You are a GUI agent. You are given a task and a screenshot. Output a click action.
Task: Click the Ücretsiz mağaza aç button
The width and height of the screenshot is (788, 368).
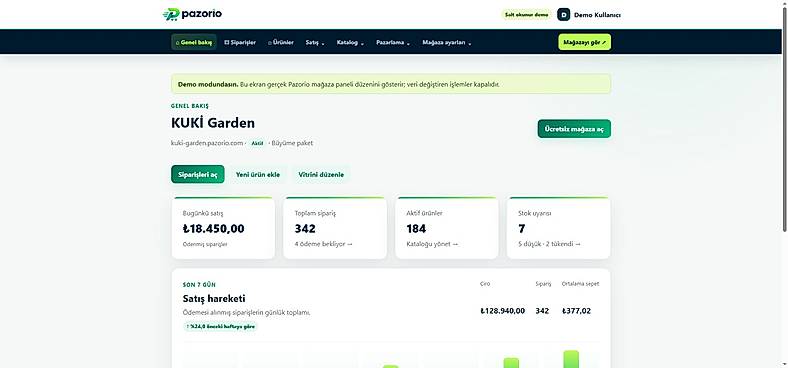(x=574, y=129)
